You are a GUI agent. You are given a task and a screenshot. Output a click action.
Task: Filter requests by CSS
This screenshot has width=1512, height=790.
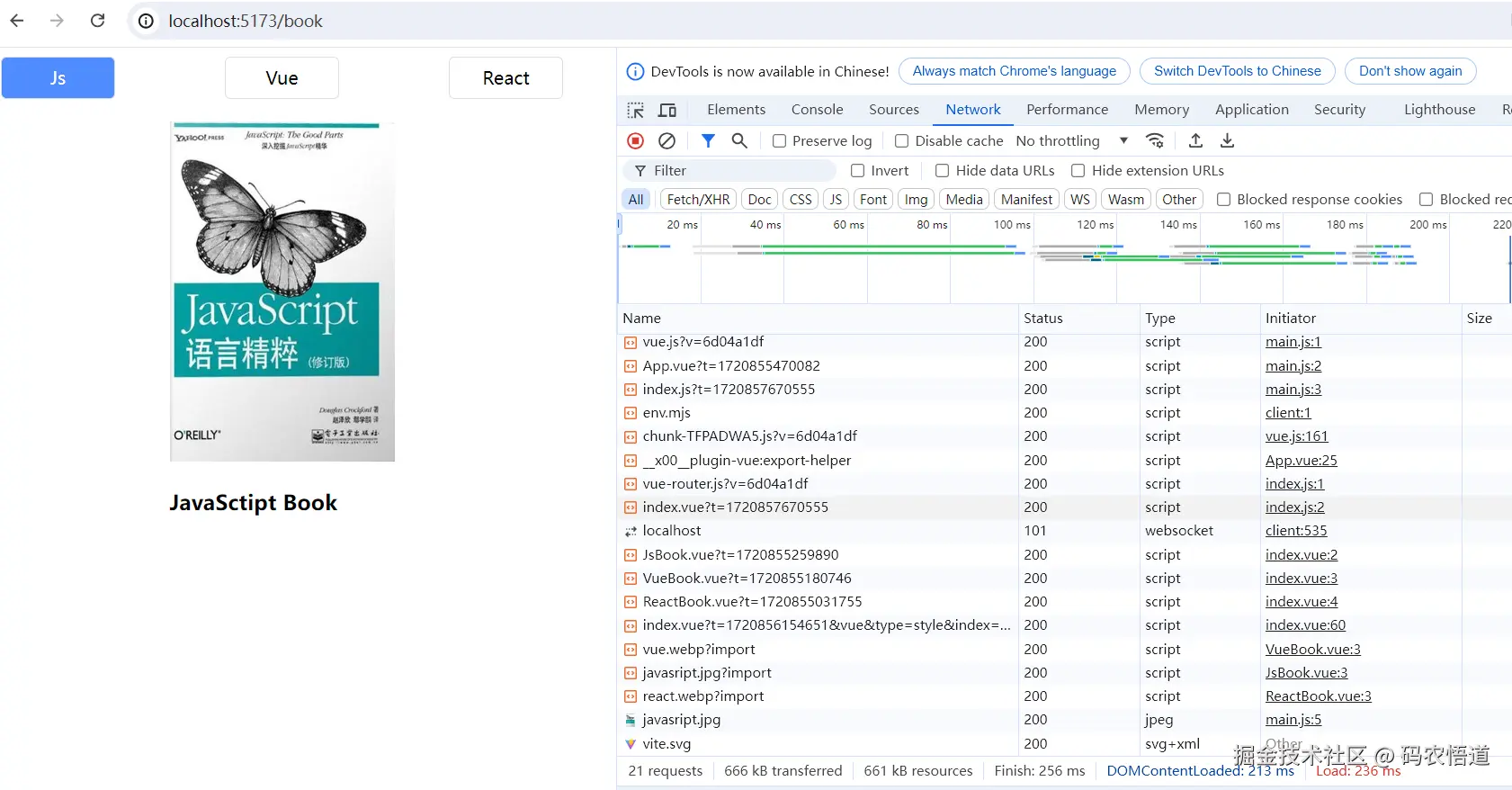(x=801, y=200)
